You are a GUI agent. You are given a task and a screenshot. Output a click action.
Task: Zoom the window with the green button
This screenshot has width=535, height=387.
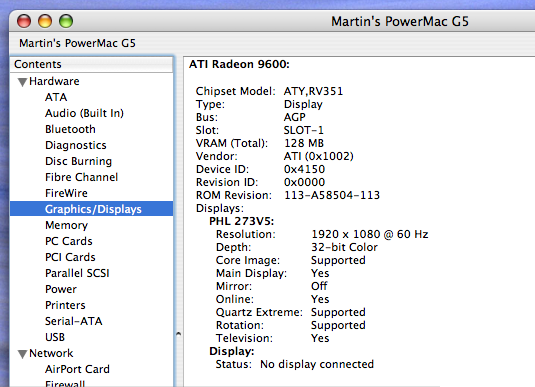pos(66,21)
